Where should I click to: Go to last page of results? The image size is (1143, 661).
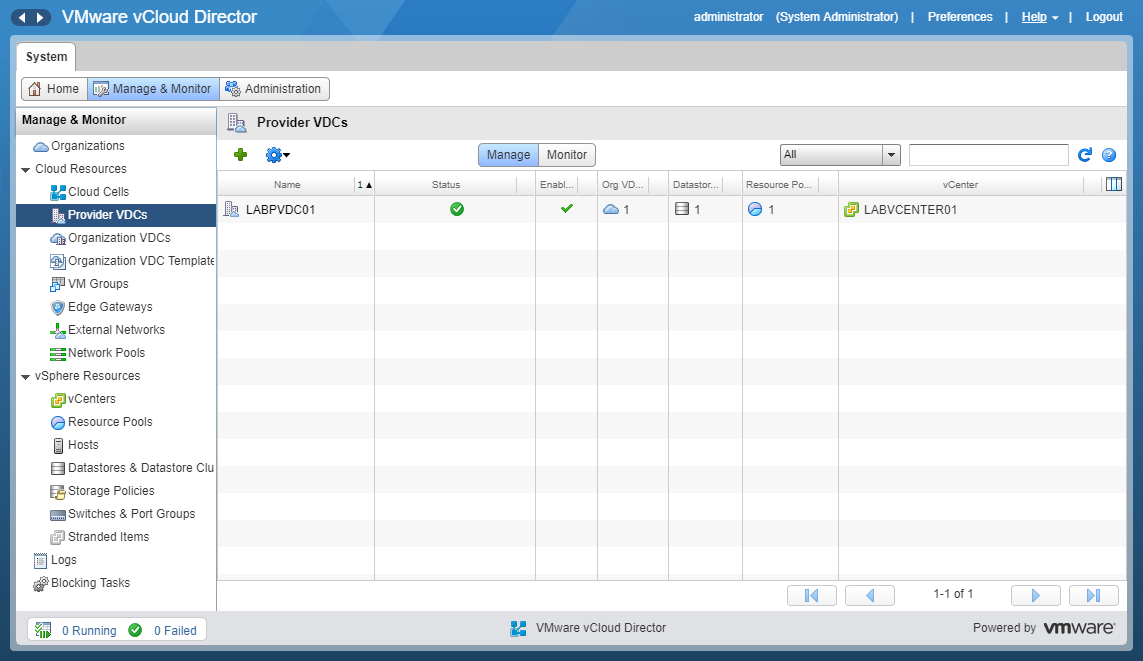tap(1093, 595)
